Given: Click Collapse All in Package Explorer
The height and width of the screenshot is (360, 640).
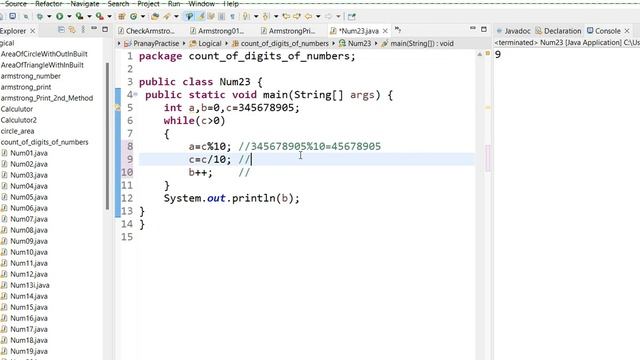Looking at the screenshot, I should 61,30.
